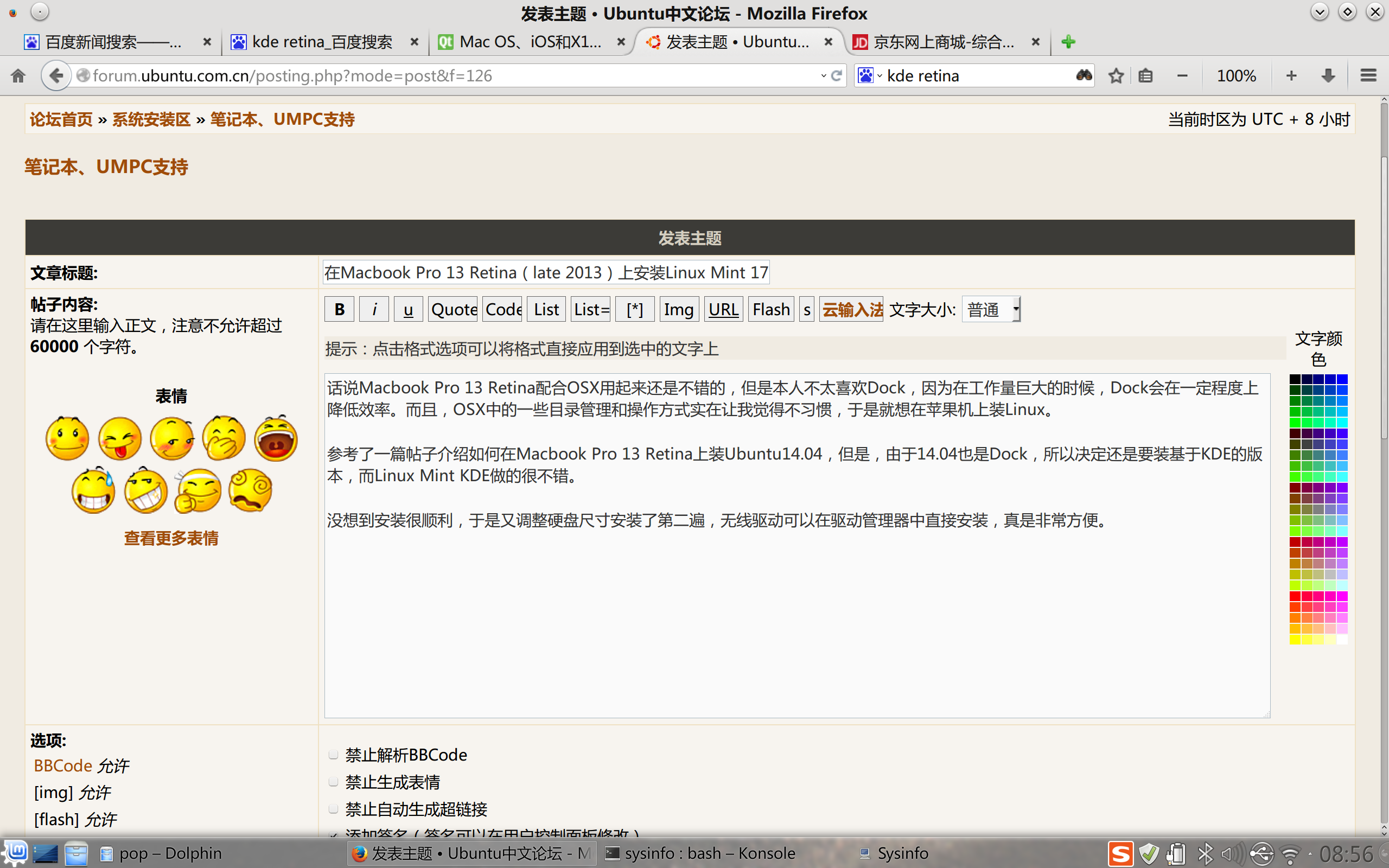Open the 系统安装区 breadcrumb link
Screen dimensions: 1389x868
151,119
